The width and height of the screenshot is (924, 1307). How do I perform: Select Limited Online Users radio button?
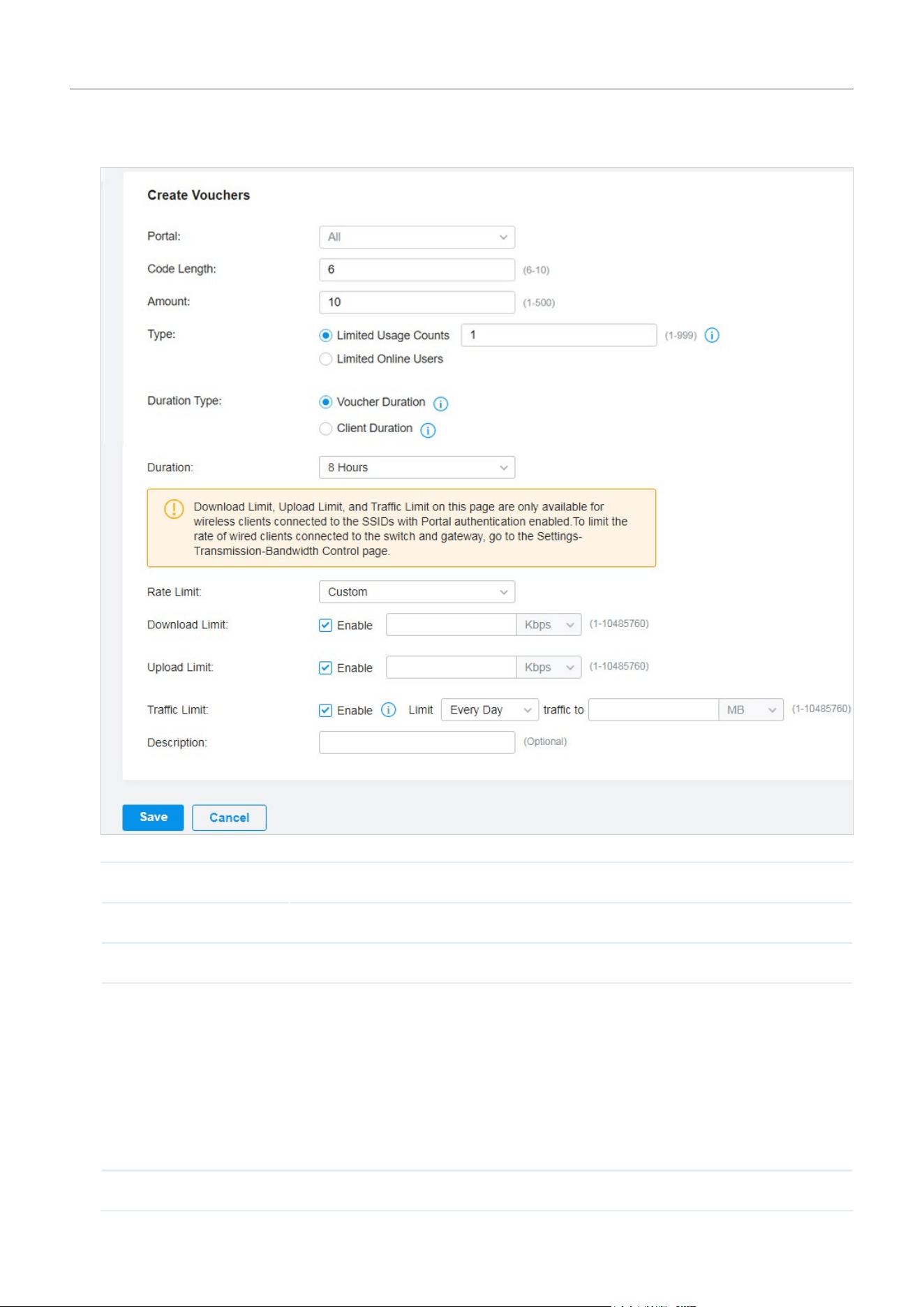(325, 359)
